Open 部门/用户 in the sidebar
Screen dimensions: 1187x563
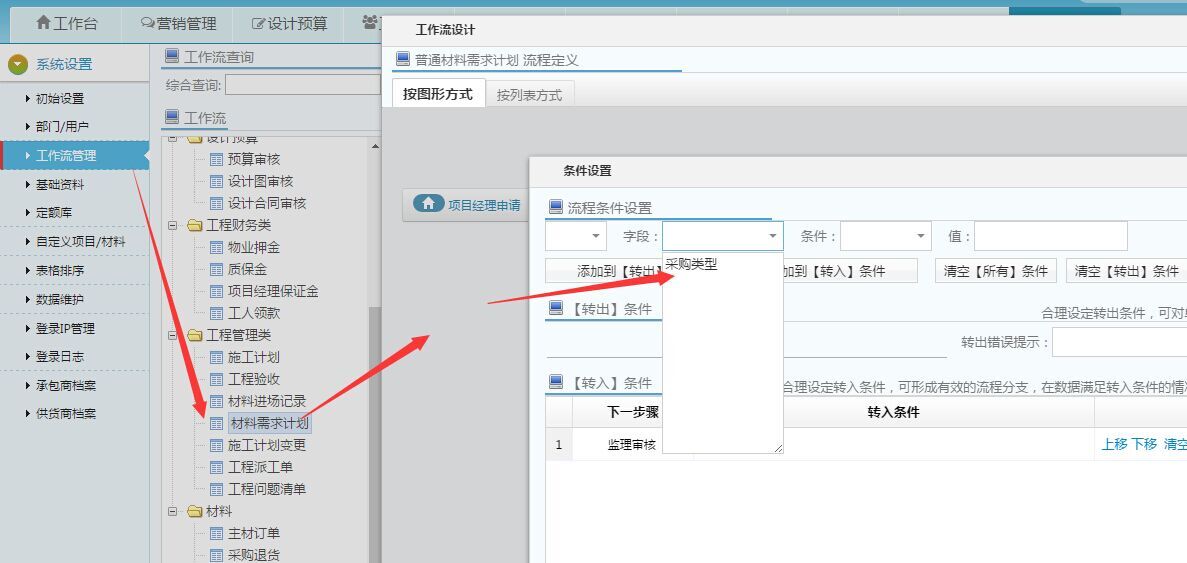pyautogui.click(x=62, y=126)
